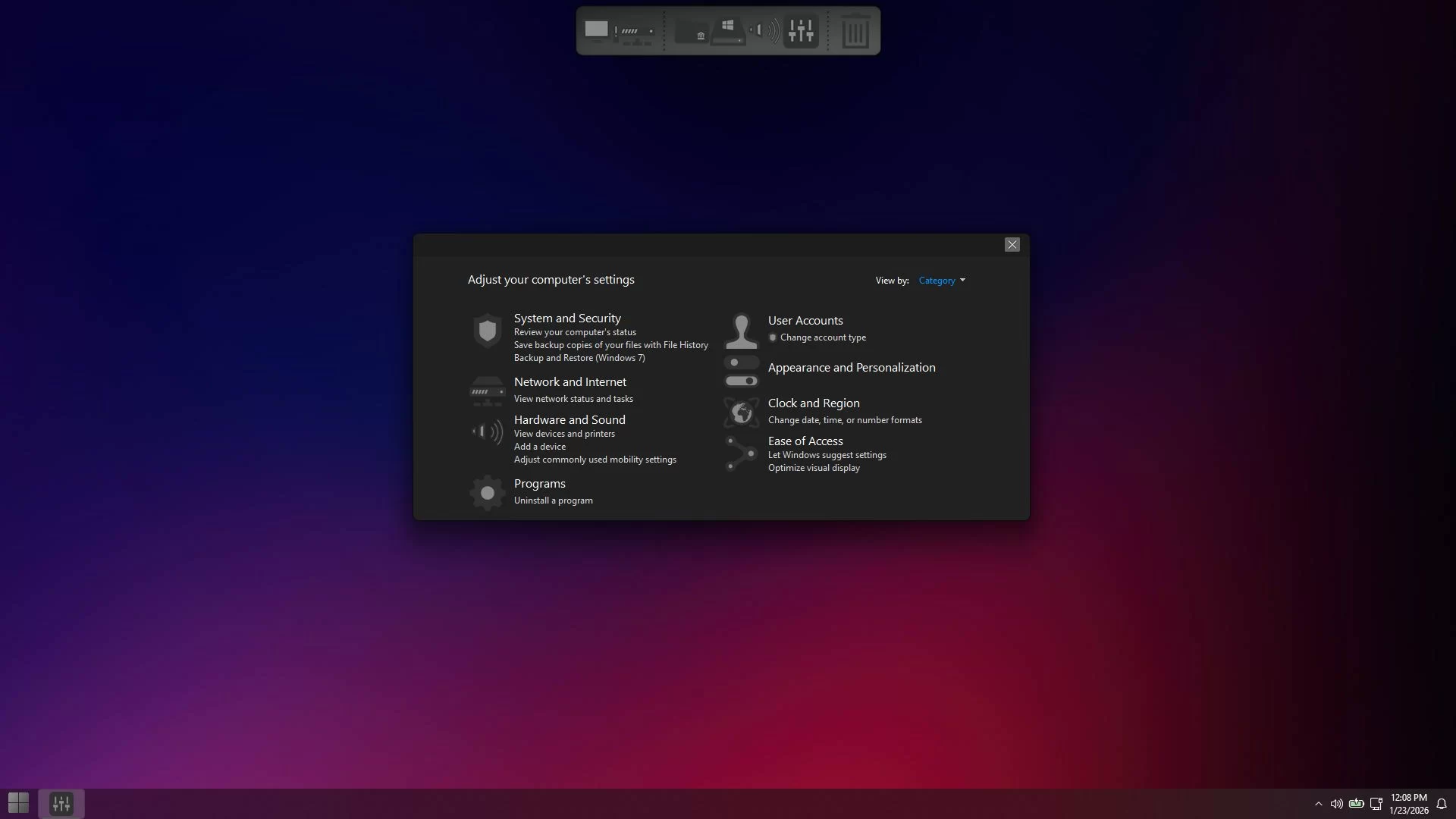Click the taskbar clock showing 12:08 PM
Image resolution: width=1456 pixels, height=819 pixels.
click(1408, 804)
